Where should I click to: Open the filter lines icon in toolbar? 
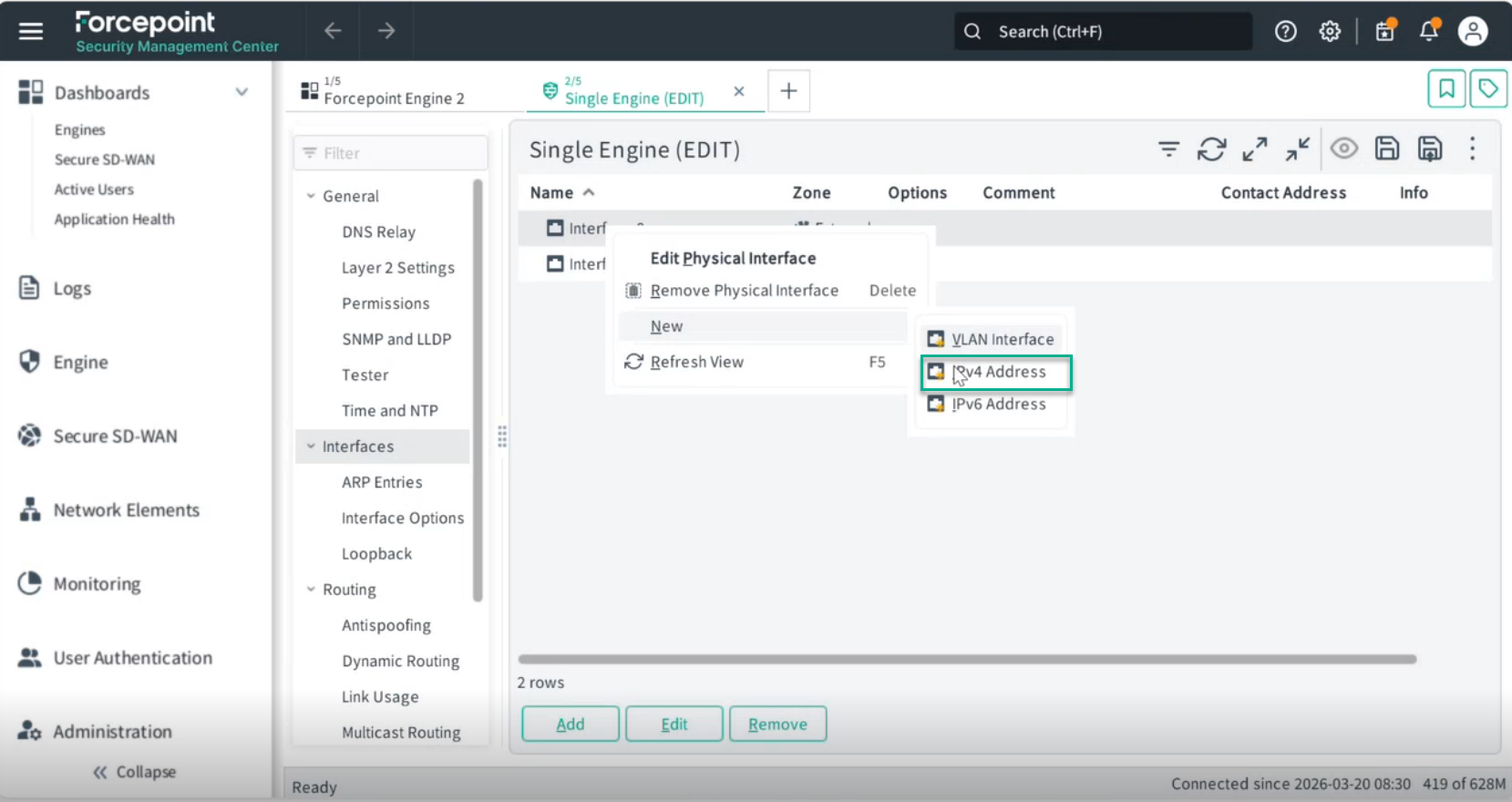pyautogui.click(x=1168, y=149)
